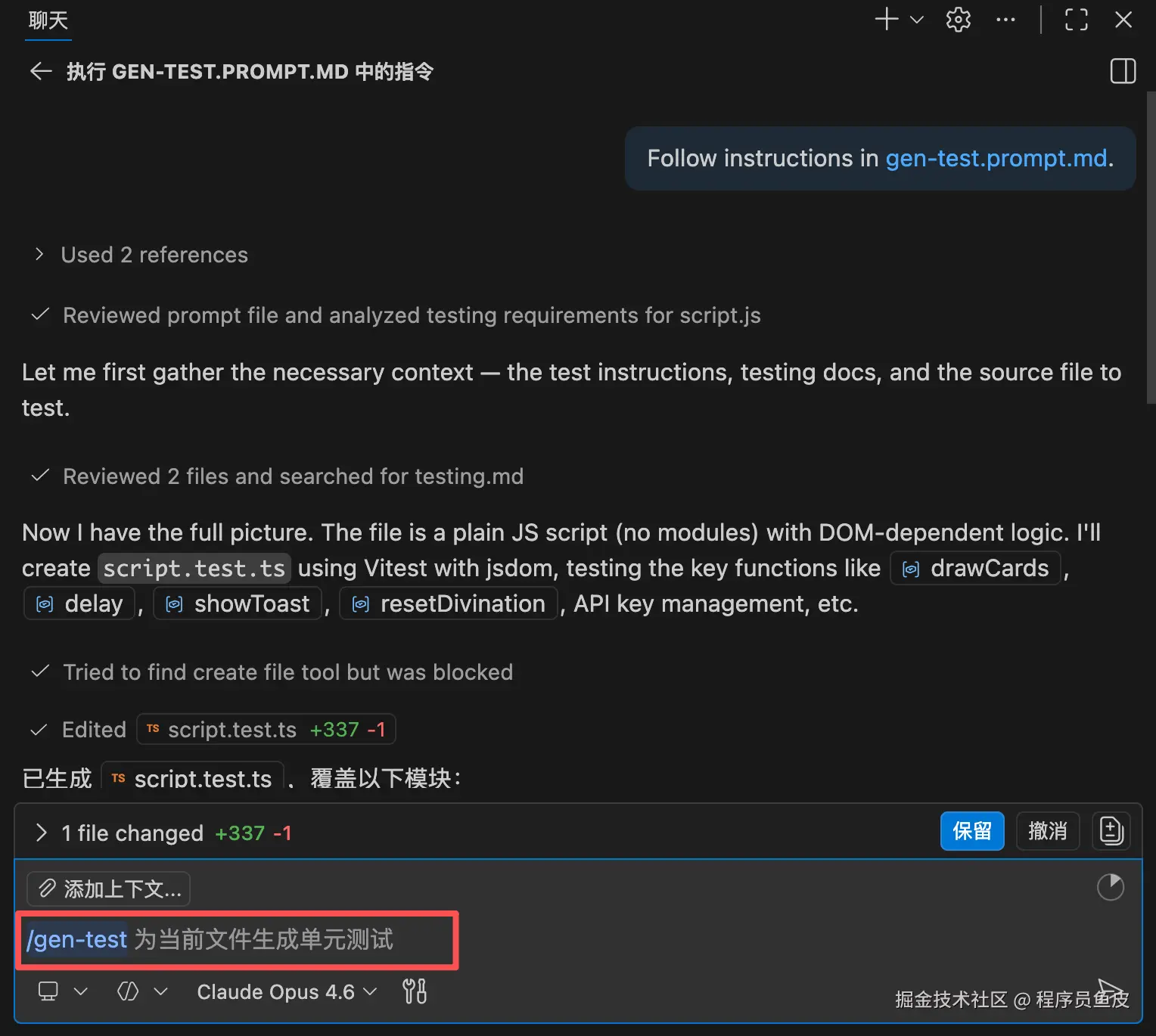
Task: Click the view file changes icon
Action: [1111, 831]
